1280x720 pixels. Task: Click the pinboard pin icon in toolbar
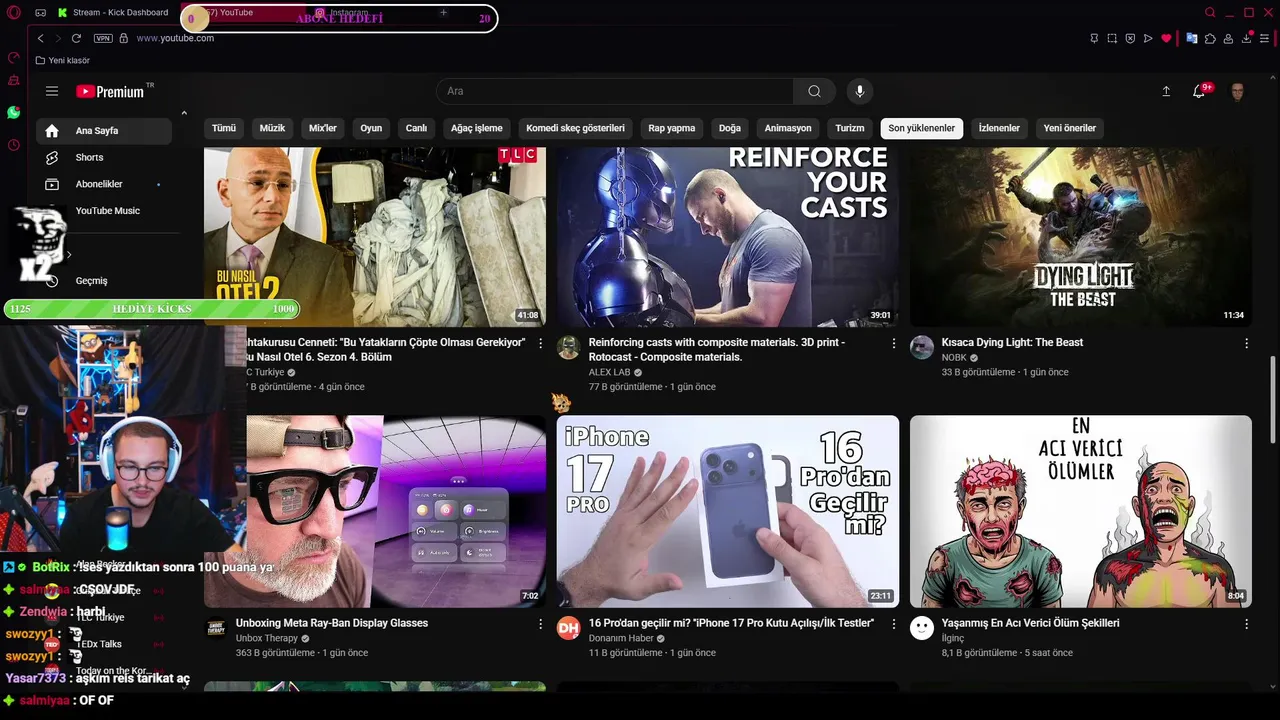click(1094, 38)
